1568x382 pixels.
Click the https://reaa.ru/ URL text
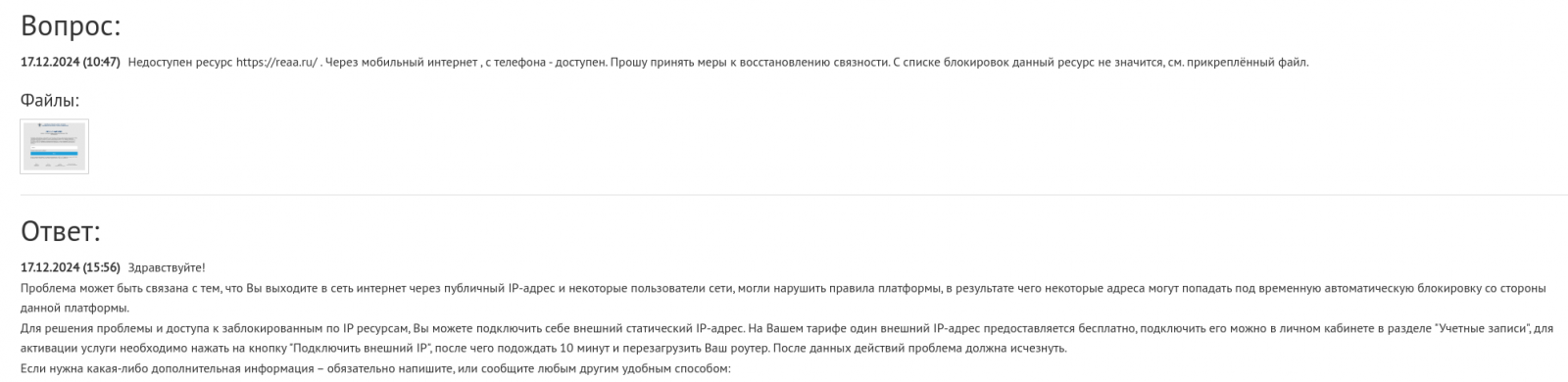coord(276,63)
